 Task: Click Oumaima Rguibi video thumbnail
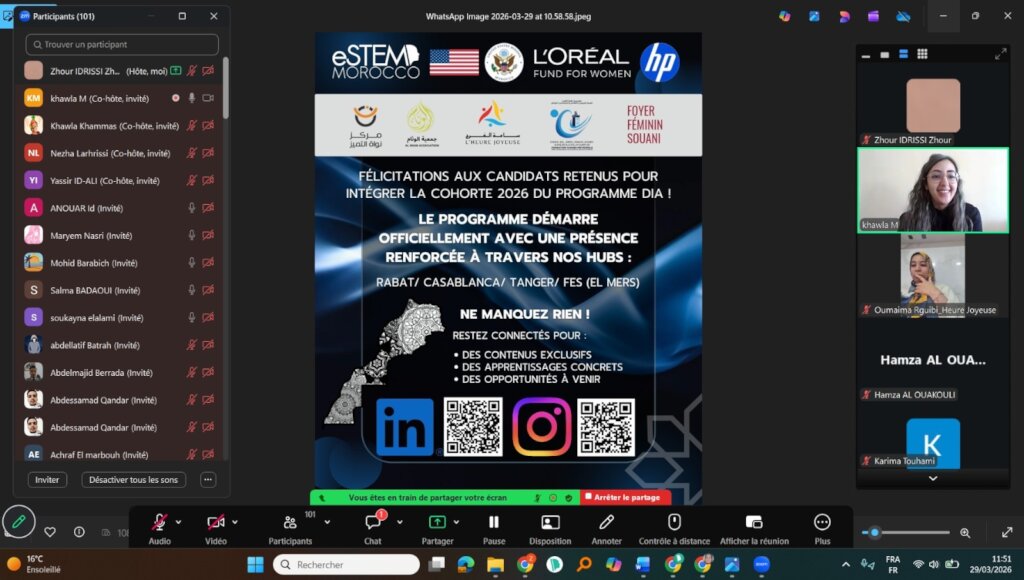point(933,275)
